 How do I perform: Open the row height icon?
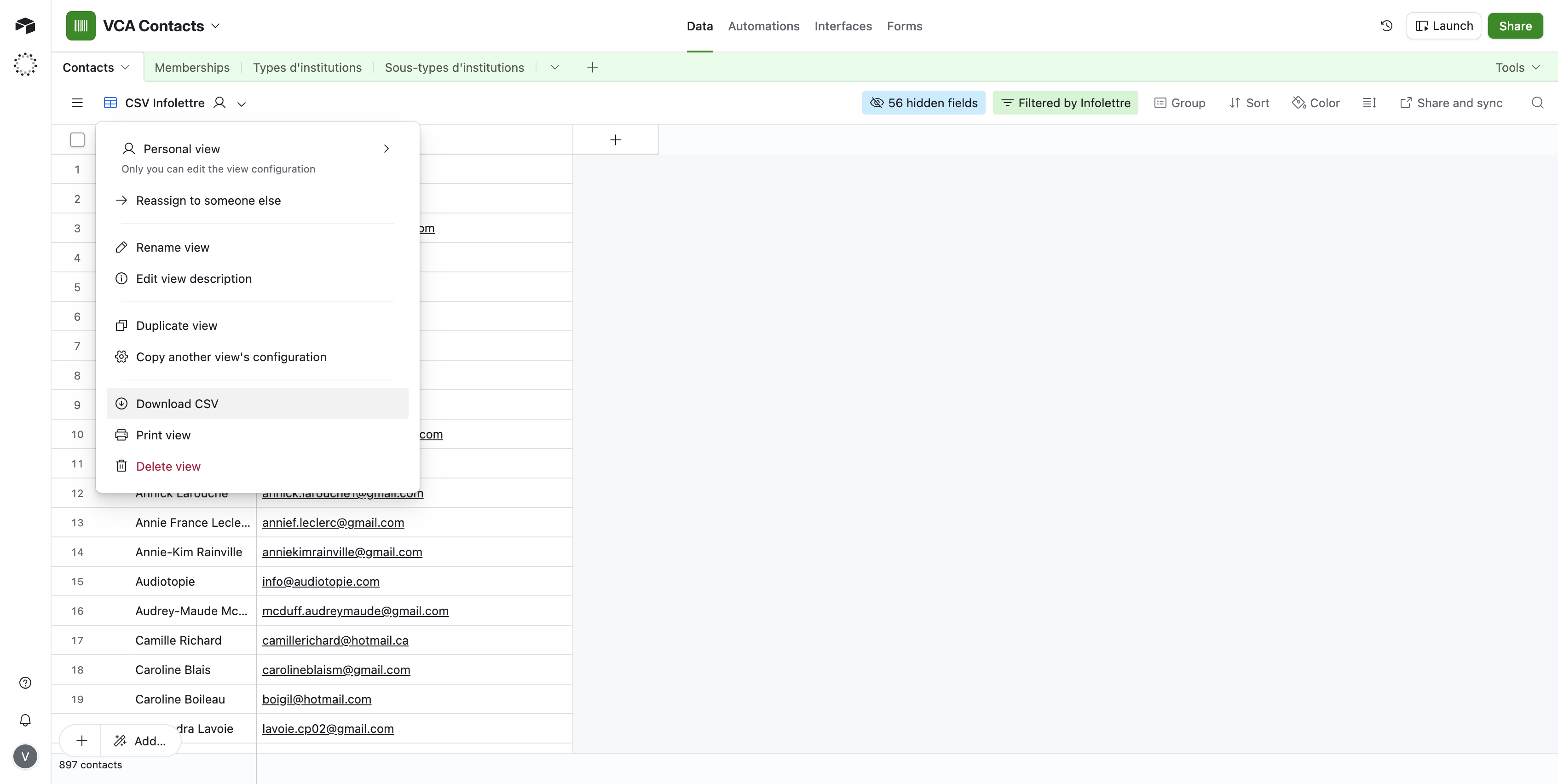1369,103
